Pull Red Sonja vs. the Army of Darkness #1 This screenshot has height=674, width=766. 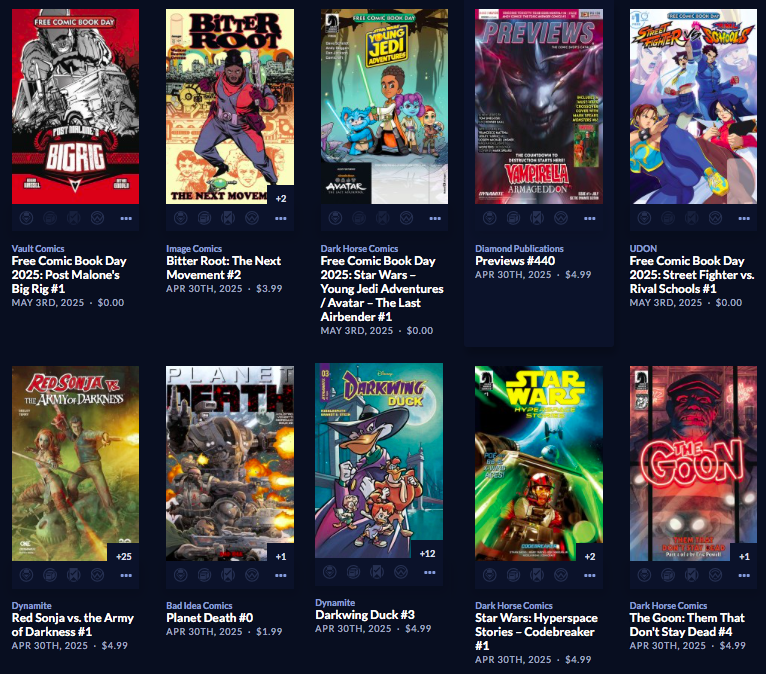coord(26,575)
